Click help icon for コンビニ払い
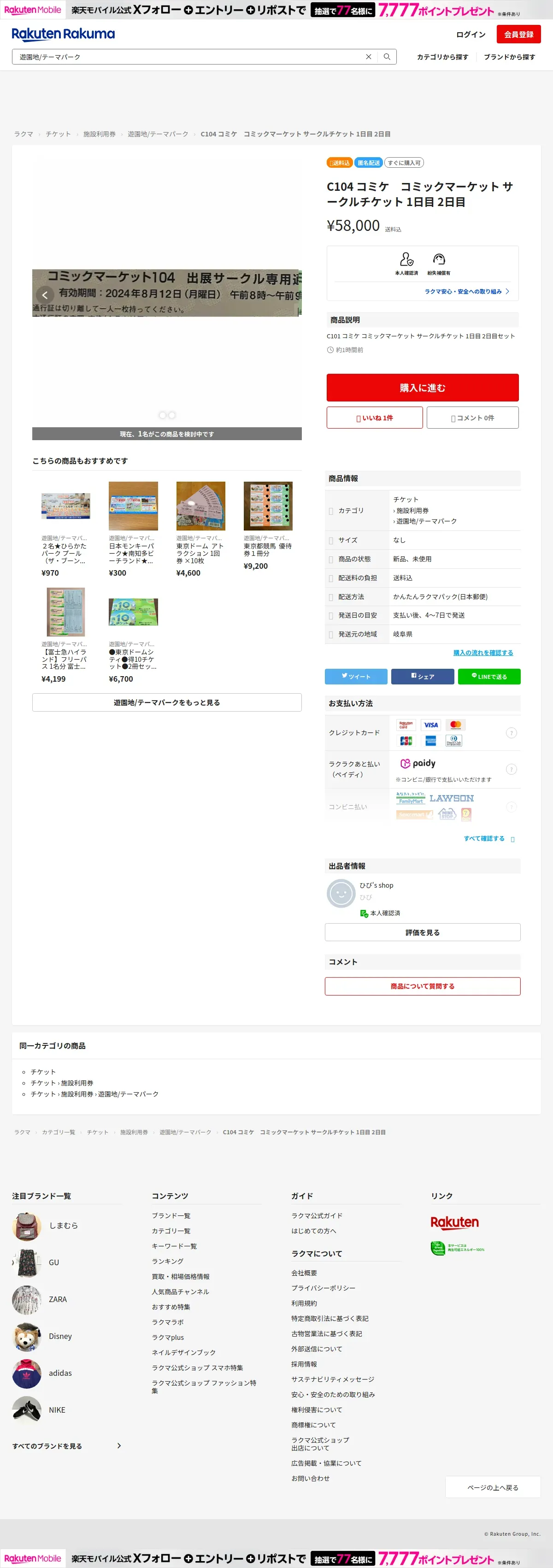The width and height of the screenshot is (553, 1568). [511, 807]
